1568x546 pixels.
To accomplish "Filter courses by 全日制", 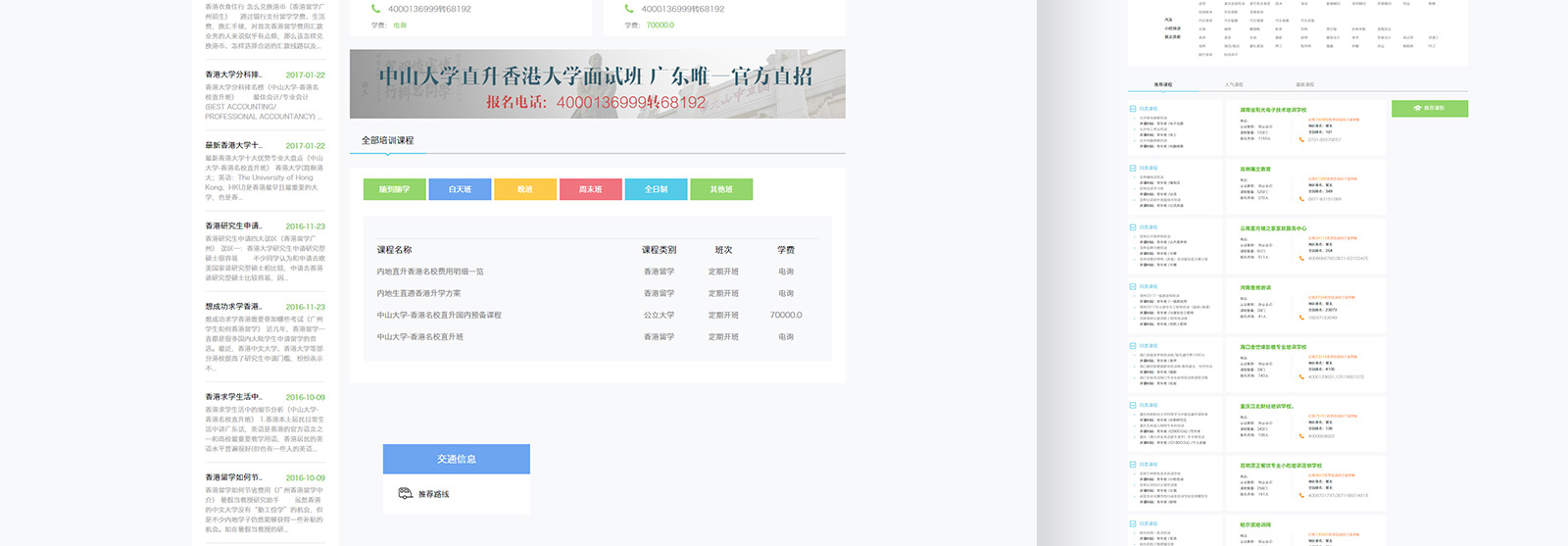I will click(x=656, y=189).
